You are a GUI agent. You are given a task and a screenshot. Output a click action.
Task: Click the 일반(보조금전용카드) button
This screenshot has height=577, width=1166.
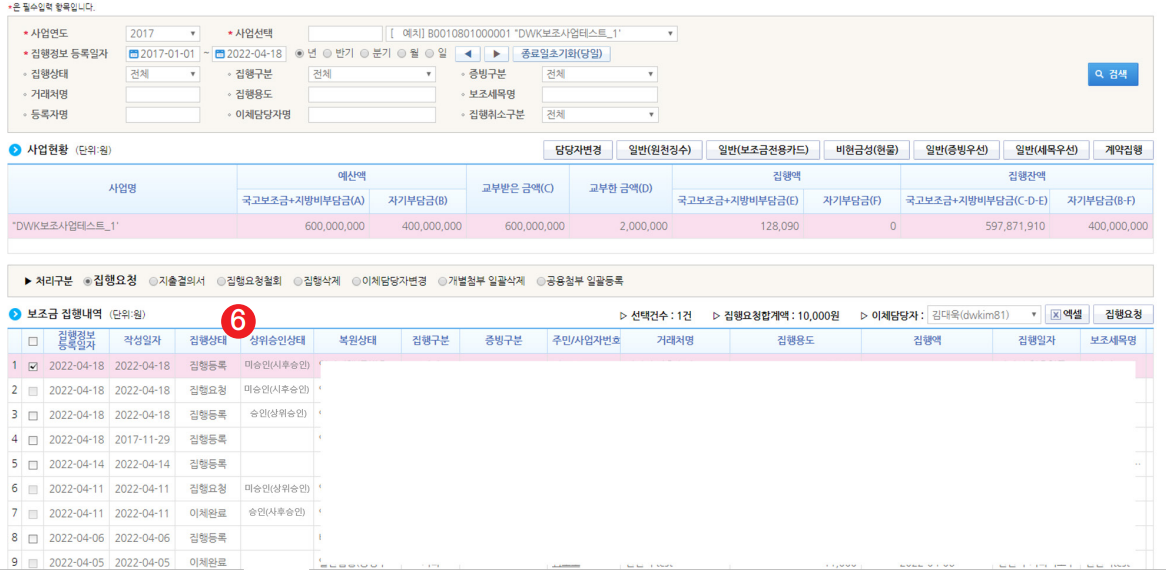tap(762, 149)
